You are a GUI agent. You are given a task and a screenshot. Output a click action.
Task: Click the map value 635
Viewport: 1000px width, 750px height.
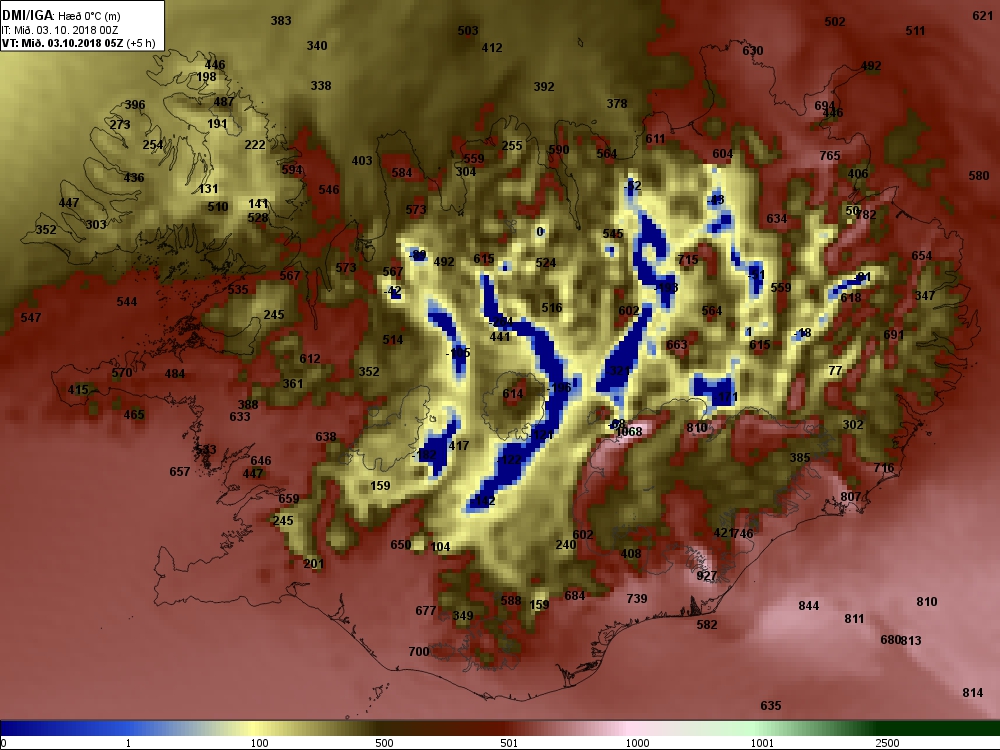point(771,705)
